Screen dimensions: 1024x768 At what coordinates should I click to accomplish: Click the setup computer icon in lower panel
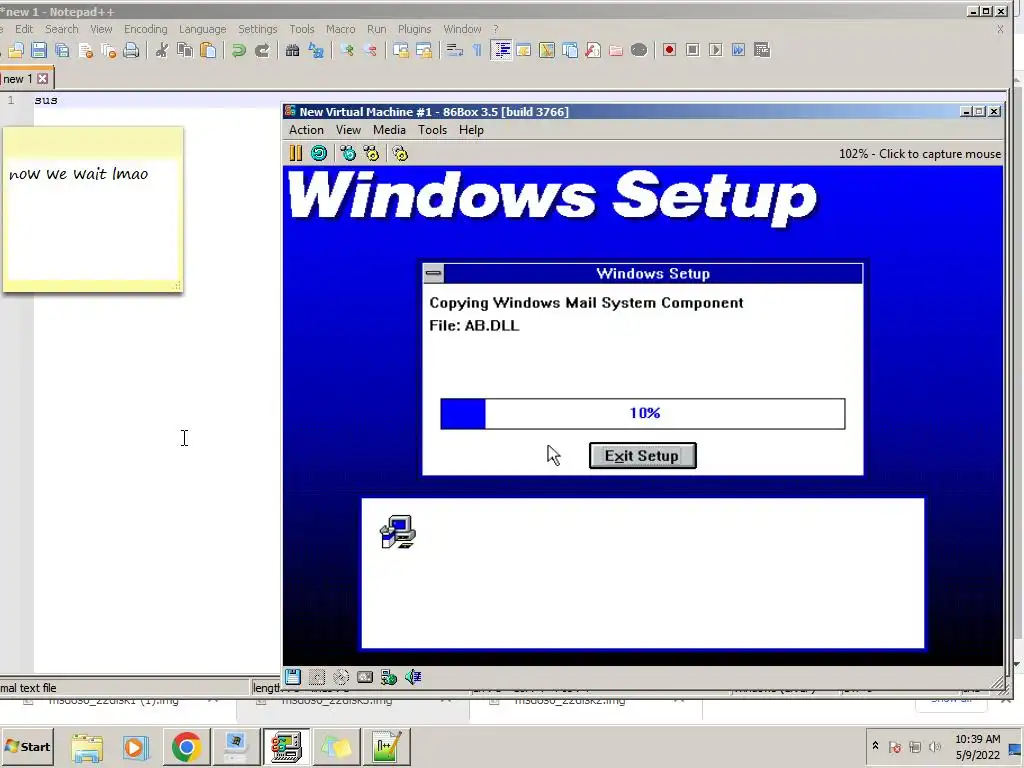[x=398, y=532]
